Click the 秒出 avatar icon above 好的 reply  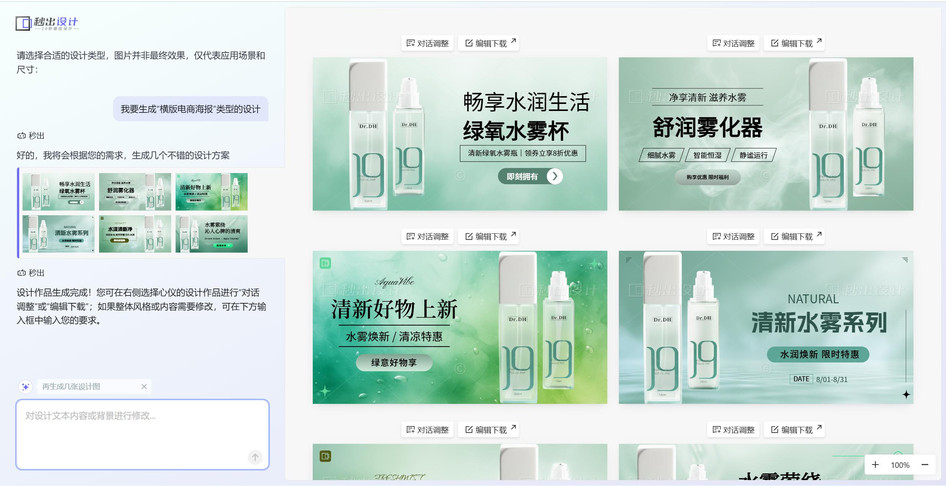tap(21, 136)
